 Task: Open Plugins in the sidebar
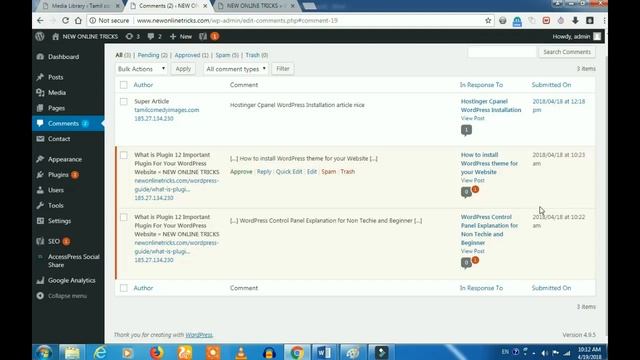tap(58, 175)
